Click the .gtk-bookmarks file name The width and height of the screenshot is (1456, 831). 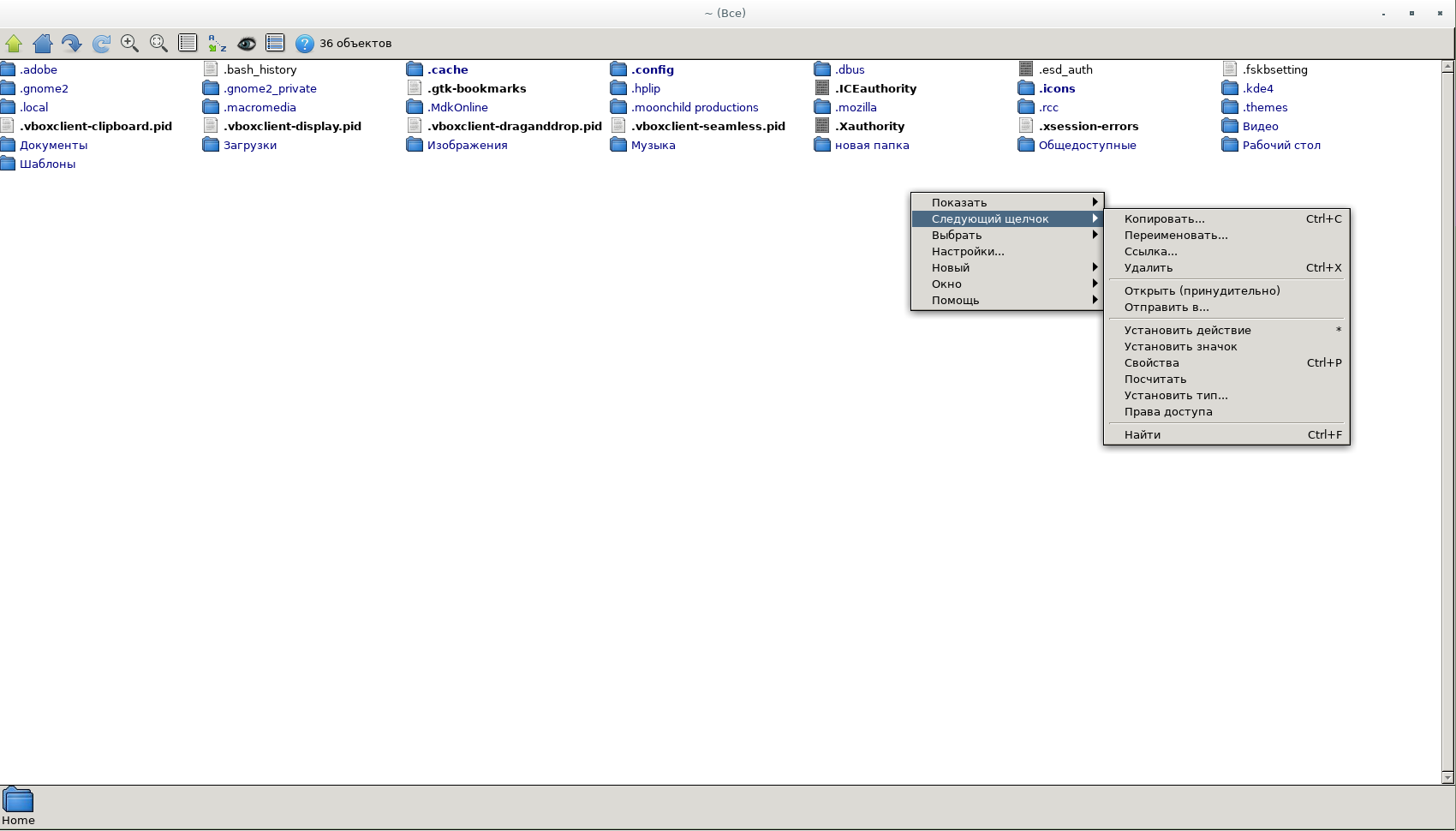pos(477,89)
